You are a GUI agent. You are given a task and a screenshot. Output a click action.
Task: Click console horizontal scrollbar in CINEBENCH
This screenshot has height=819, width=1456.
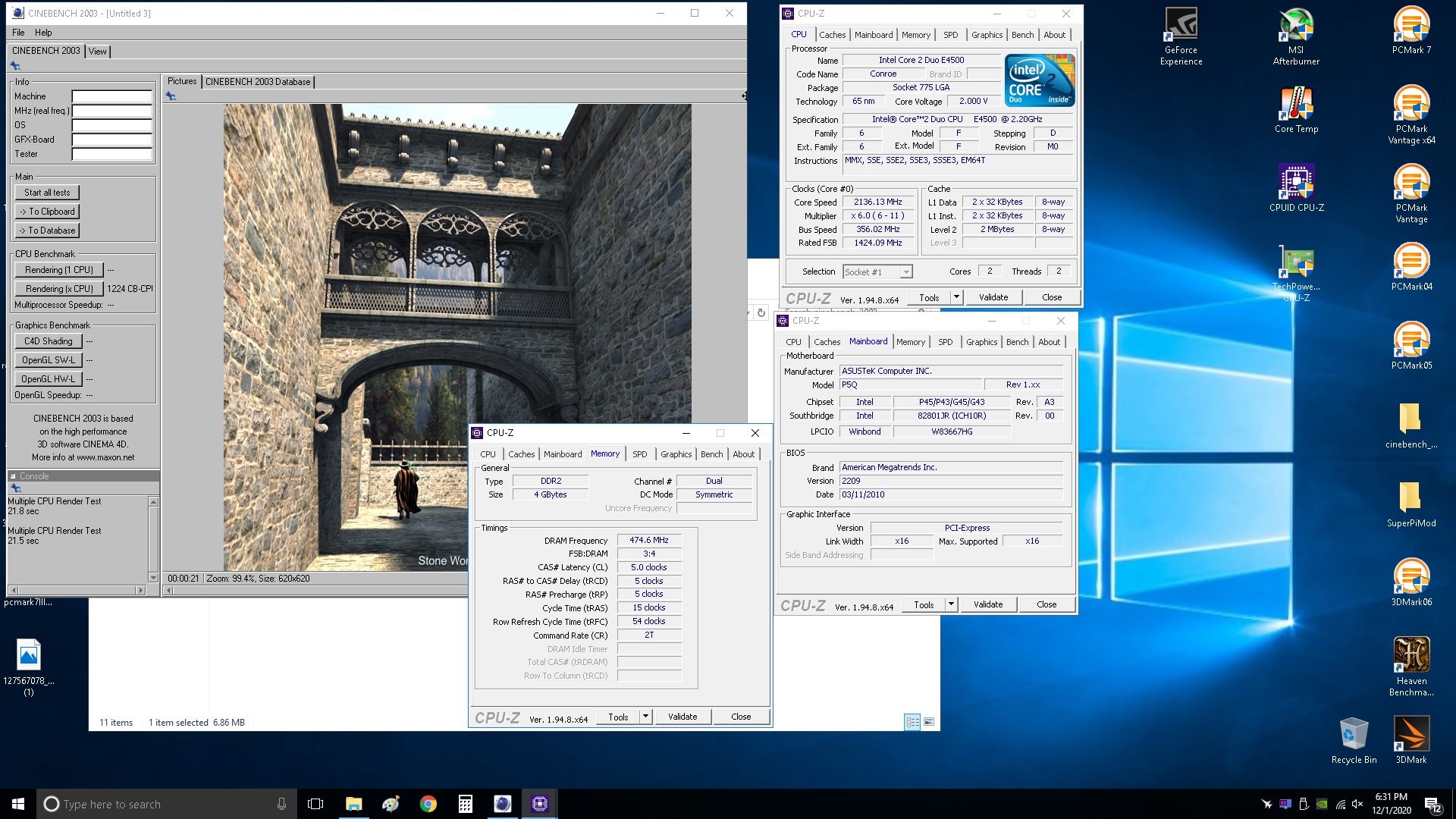coord(77,590)
